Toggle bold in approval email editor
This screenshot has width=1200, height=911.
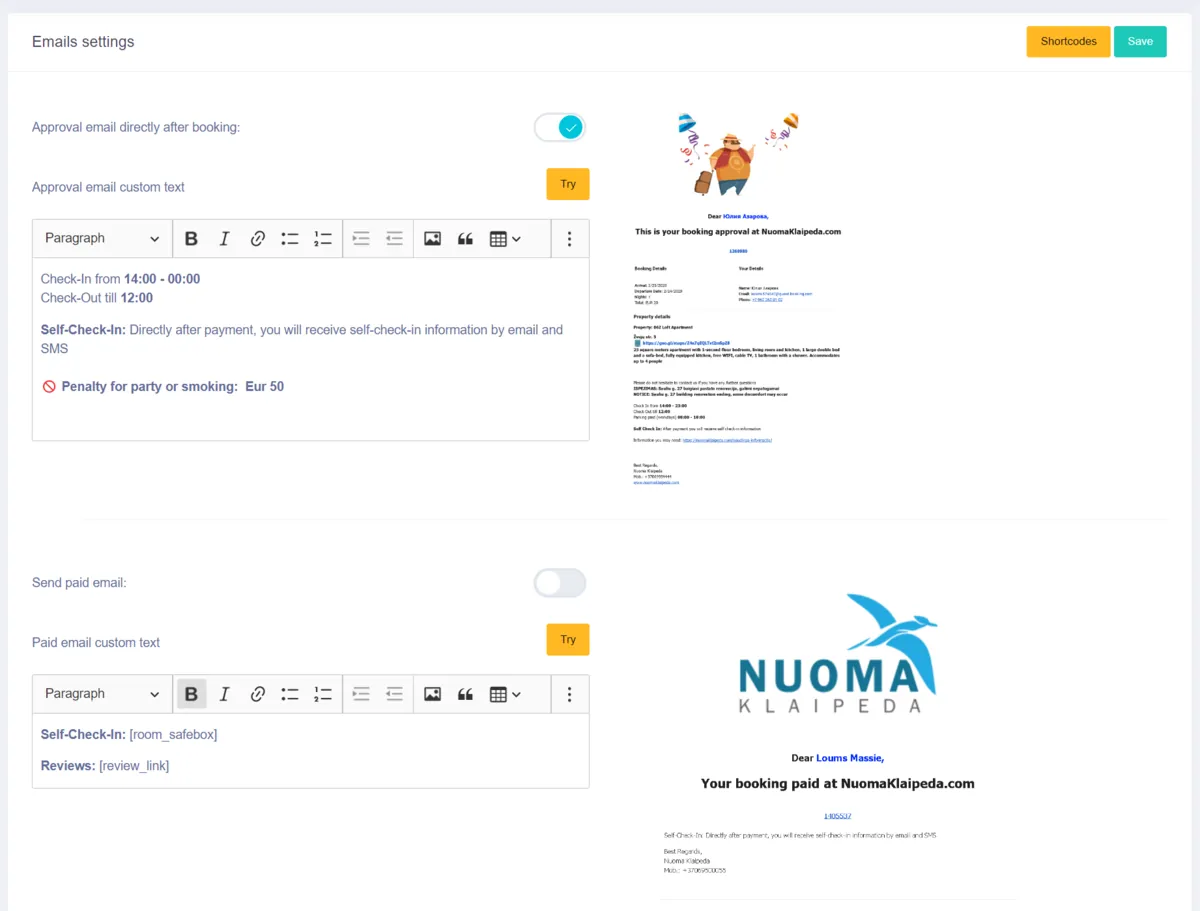pos(191,239)
